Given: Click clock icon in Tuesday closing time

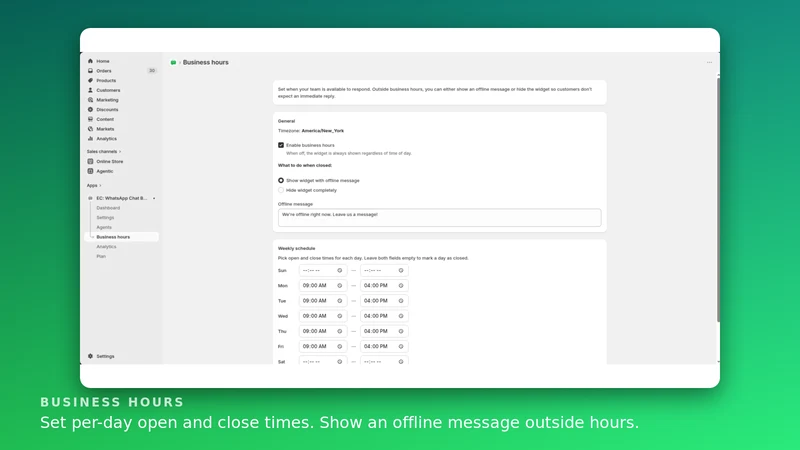Looking at the screenshot, I should (x=401, y=301).
